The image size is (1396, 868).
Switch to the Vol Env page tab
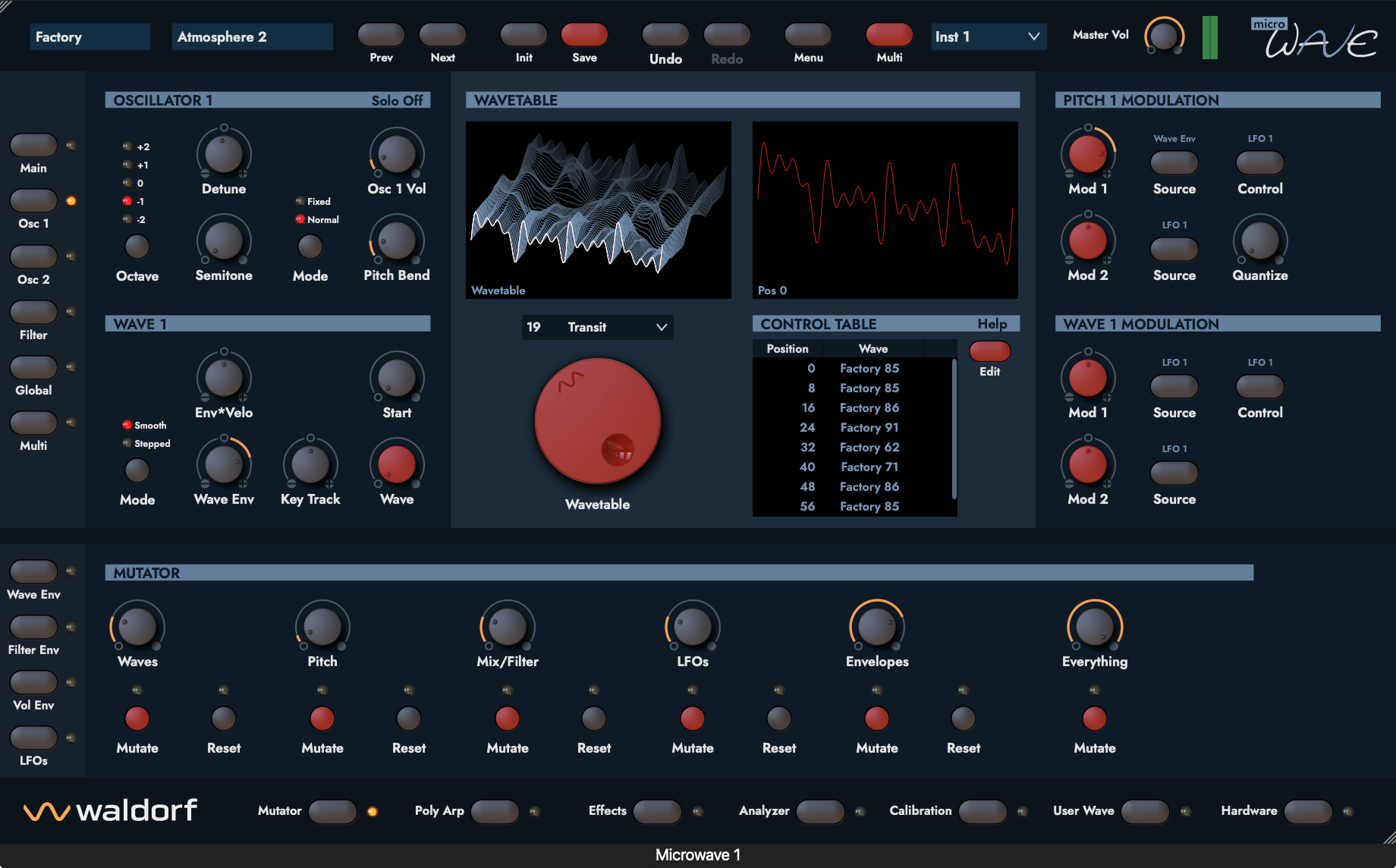[x=33, y=682]
